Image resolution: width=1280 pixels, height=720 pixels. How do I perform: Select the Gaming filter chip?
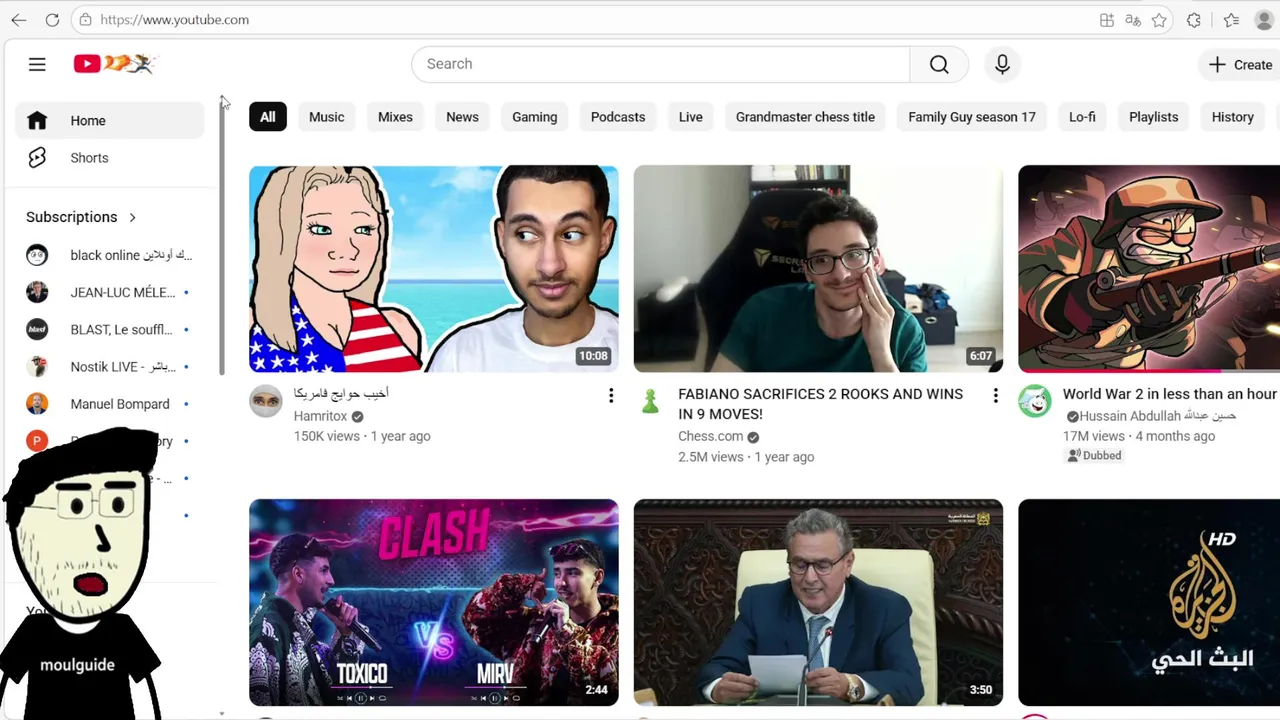point(535,117)
